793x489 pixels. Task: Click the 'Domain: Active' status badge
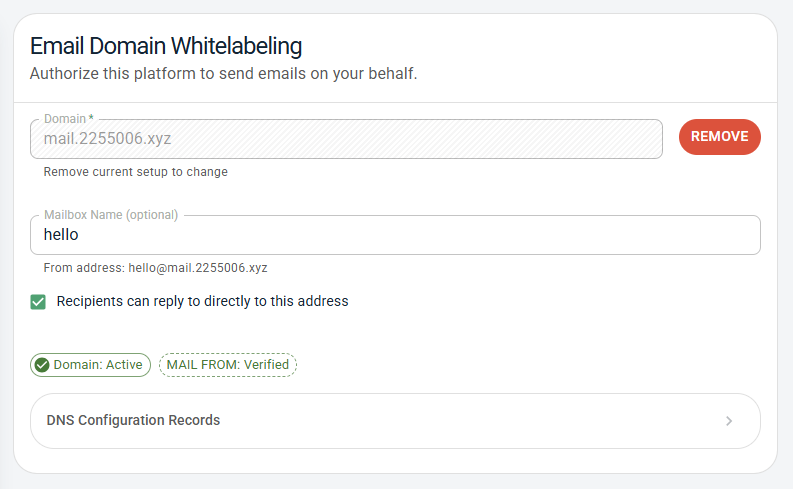coord(90,365)
